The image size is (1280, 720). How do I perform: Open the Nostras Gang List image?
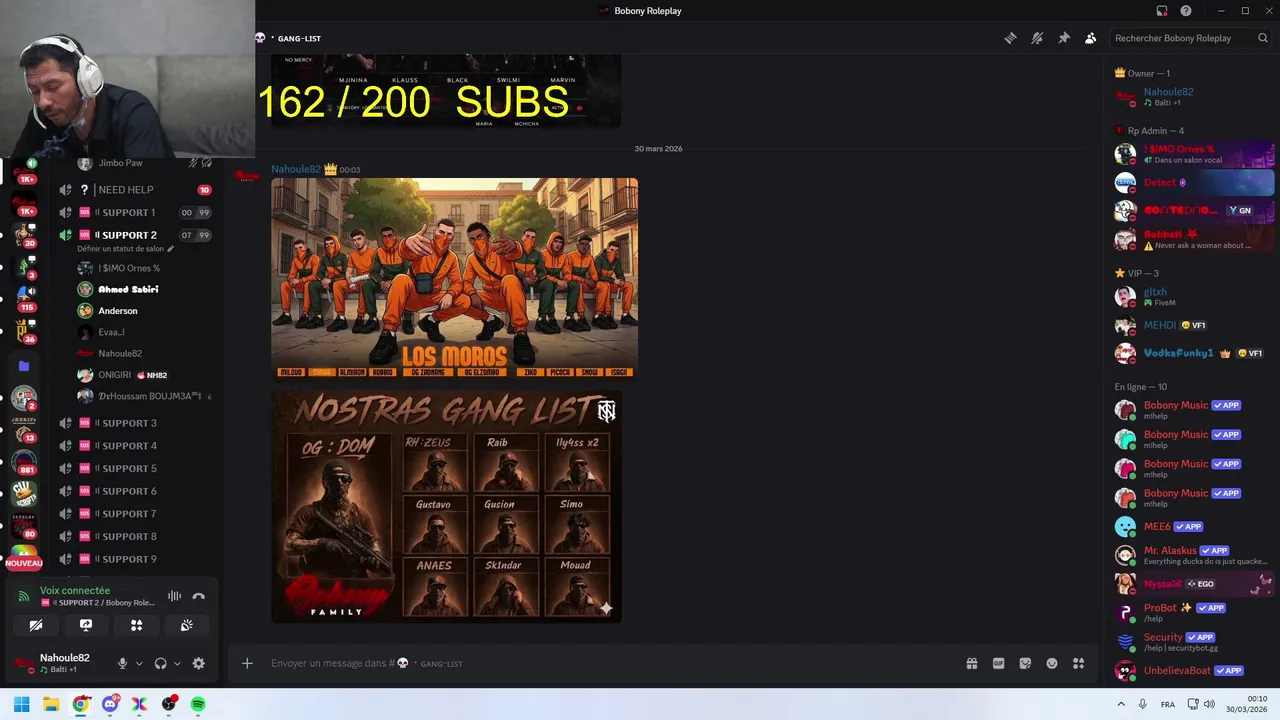[x=446, y=506]
